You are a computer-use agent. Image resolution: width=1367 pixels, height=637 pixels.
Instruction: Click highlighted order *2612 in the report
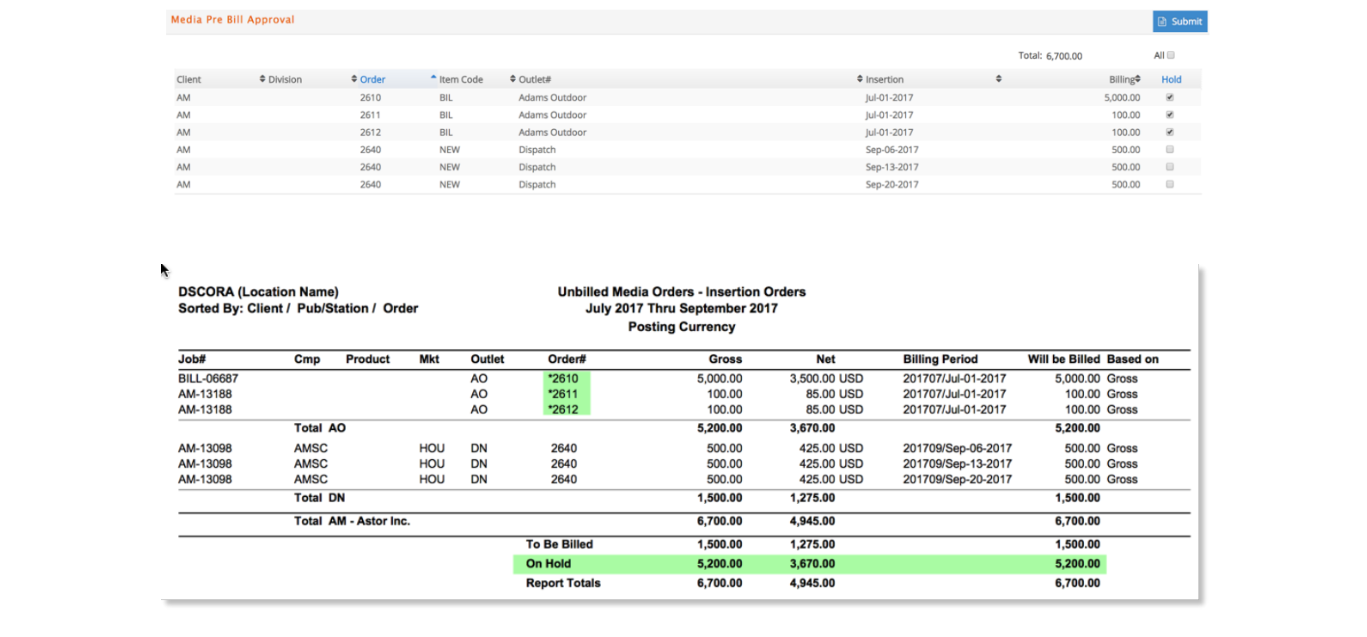tap(563, 410)
